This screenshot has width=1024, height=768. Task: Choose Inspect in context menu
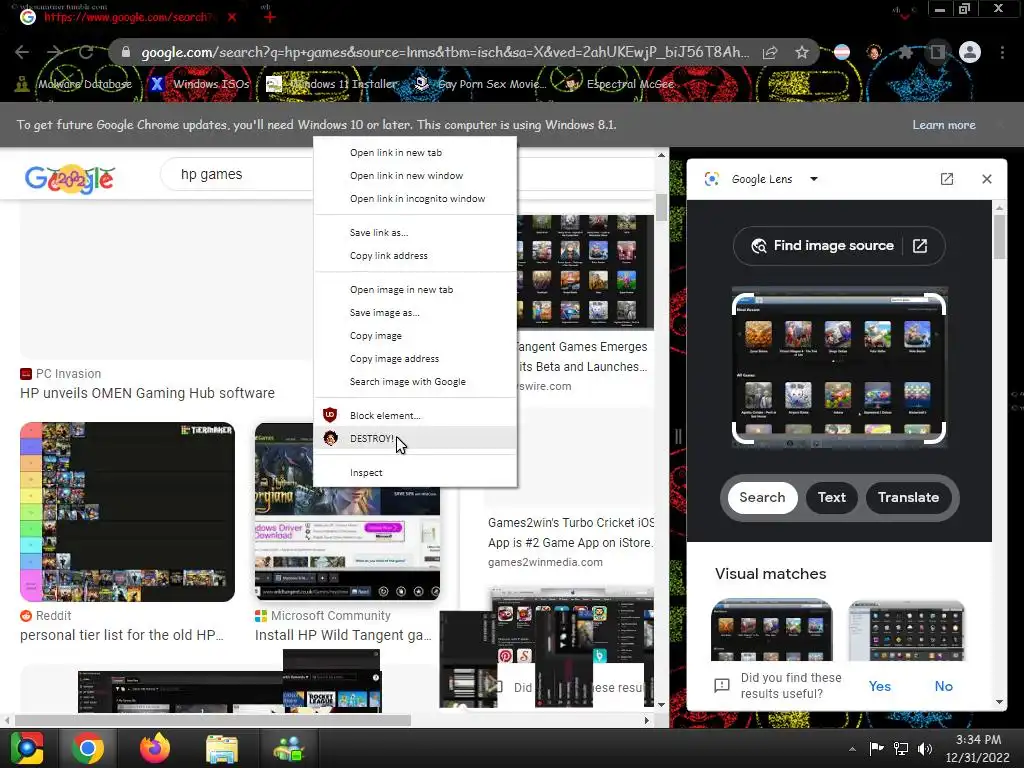coord(415,472)
